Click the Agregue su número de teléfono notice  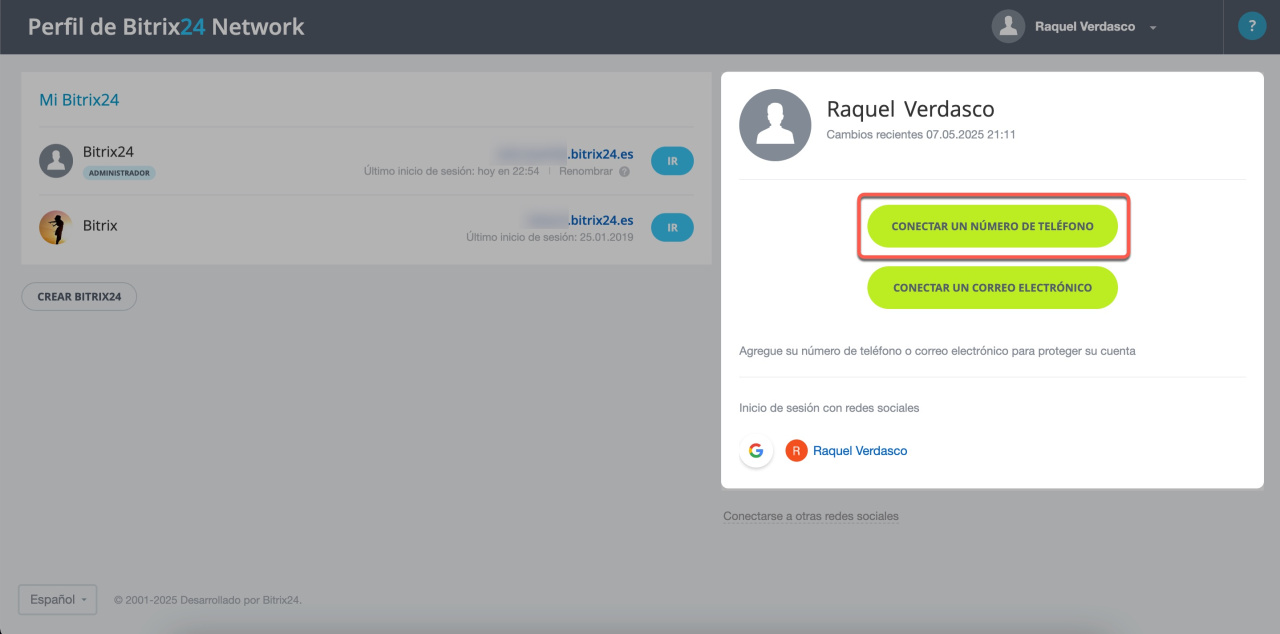coord(937,351)
